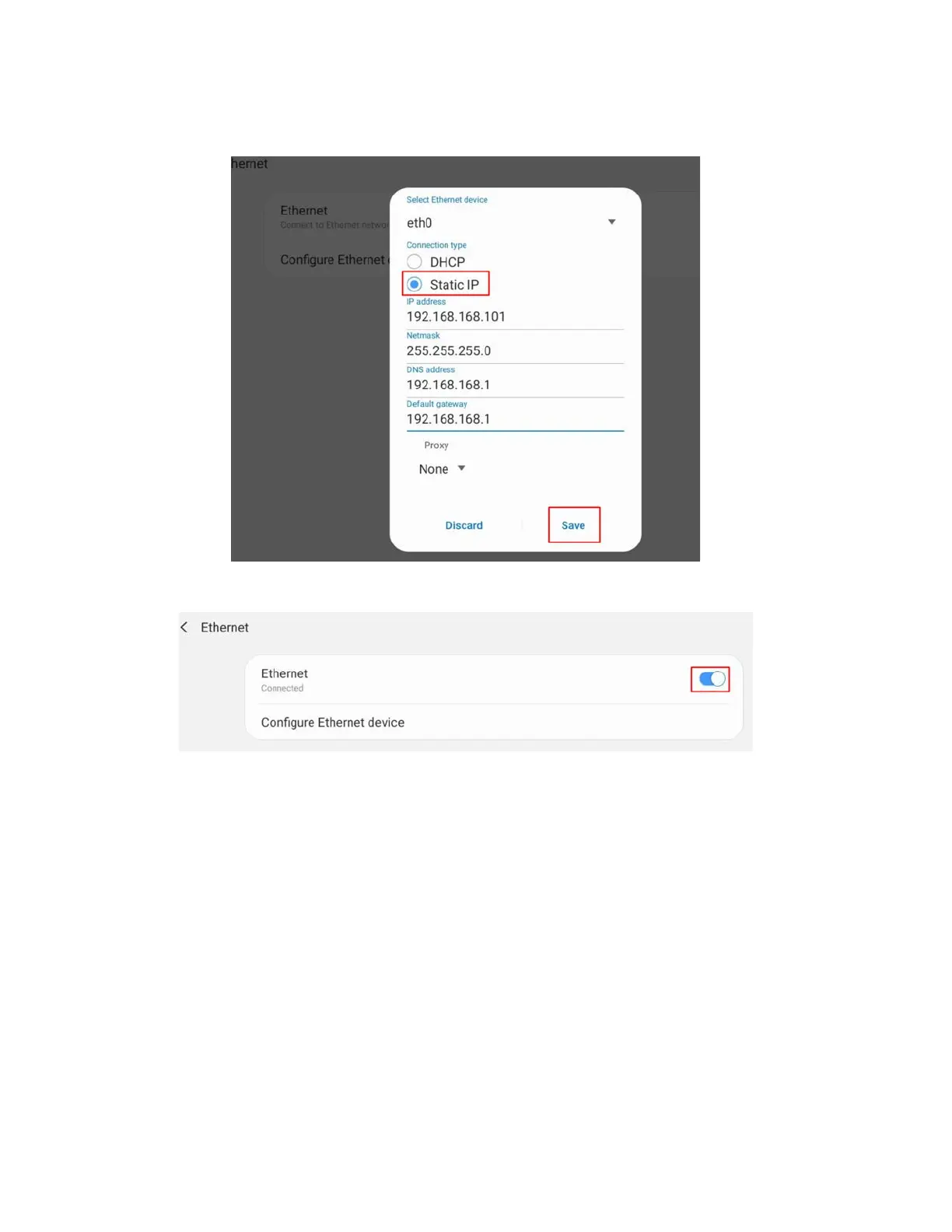Select the Static IP radio button
952x1232 pixels.
[x=415, y=285]
